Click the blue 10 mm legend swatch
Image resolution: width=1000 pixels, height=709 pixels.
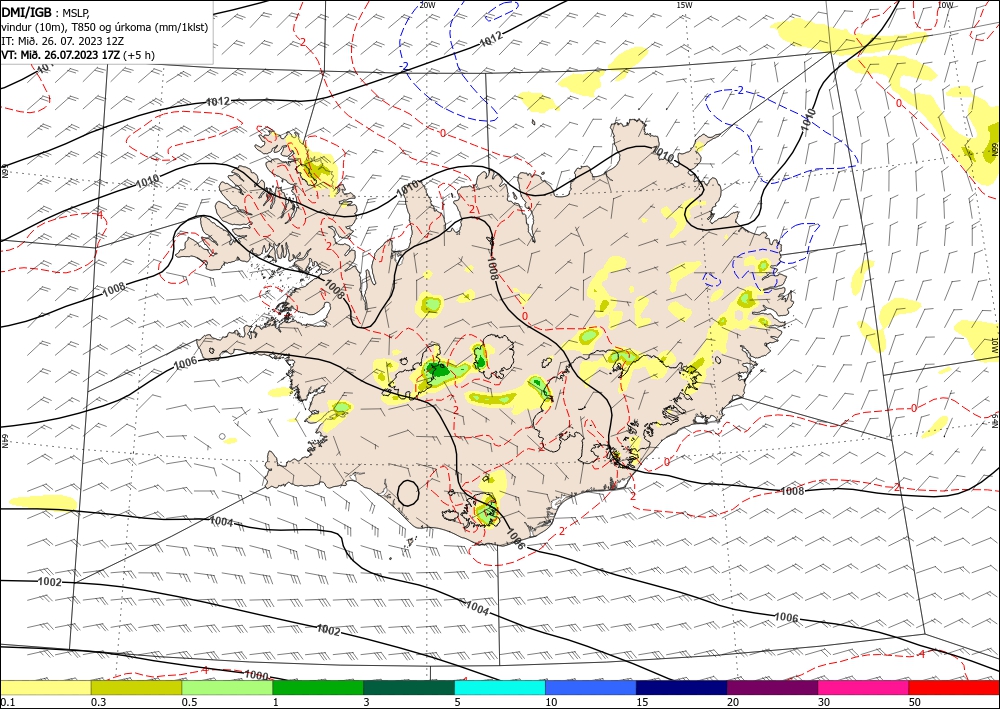click(x=591, y=687)
